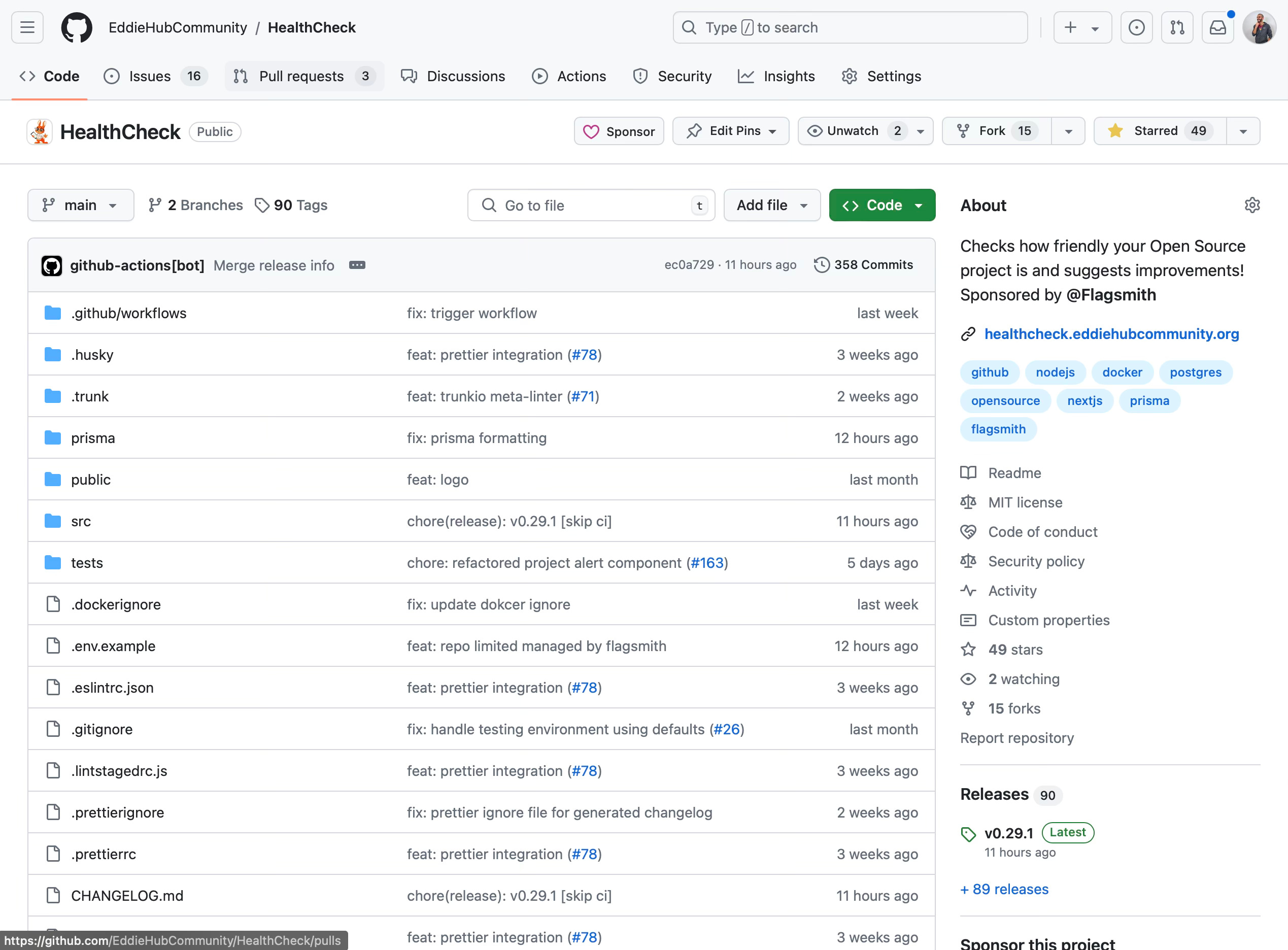Click the Sponsor heart button
The image size is (1288, 950).
pyautogui.click(x=619, y=131)
